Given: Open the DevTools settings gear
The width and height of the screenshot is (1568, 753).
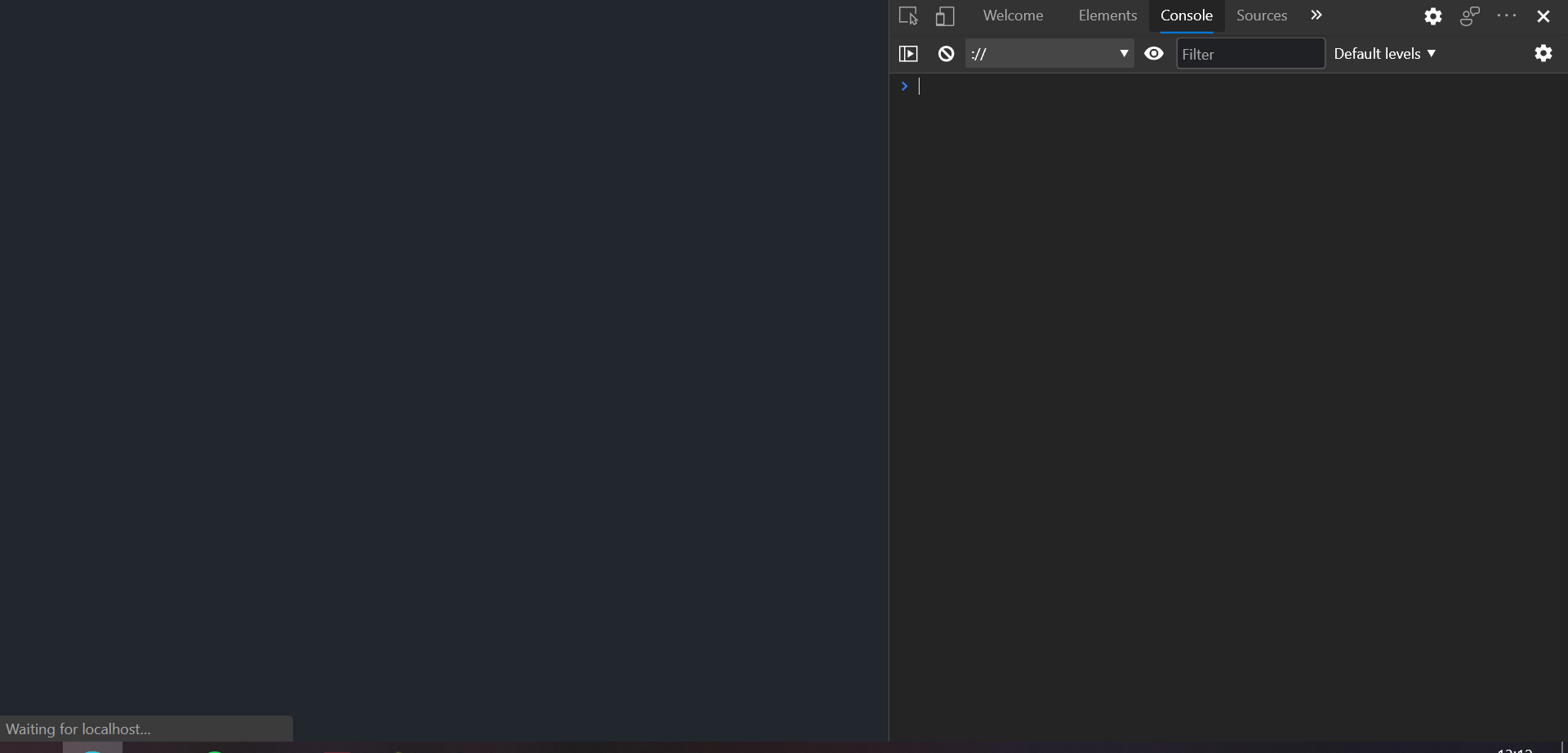Looking at the screenshot, I should [1432, 16].
